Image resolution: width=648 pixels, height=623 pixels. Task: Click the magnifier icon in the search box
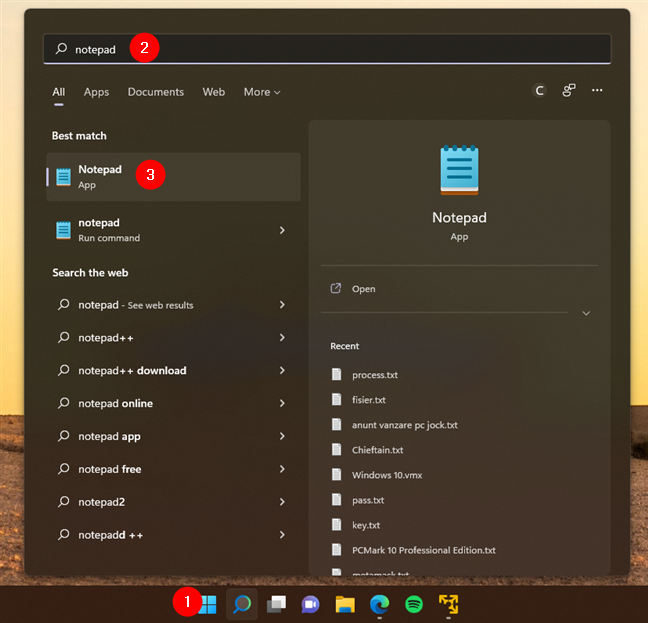[x=61, y=49]
